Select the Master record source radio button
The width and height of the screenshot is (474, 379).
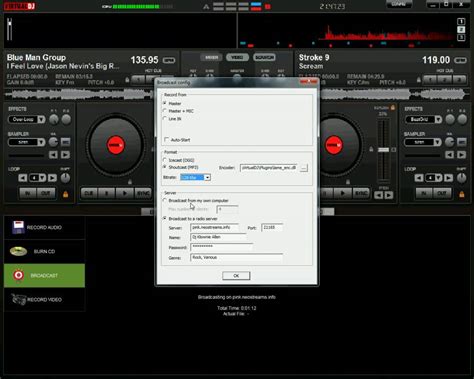pyautogui.click(x=165, y=103)
